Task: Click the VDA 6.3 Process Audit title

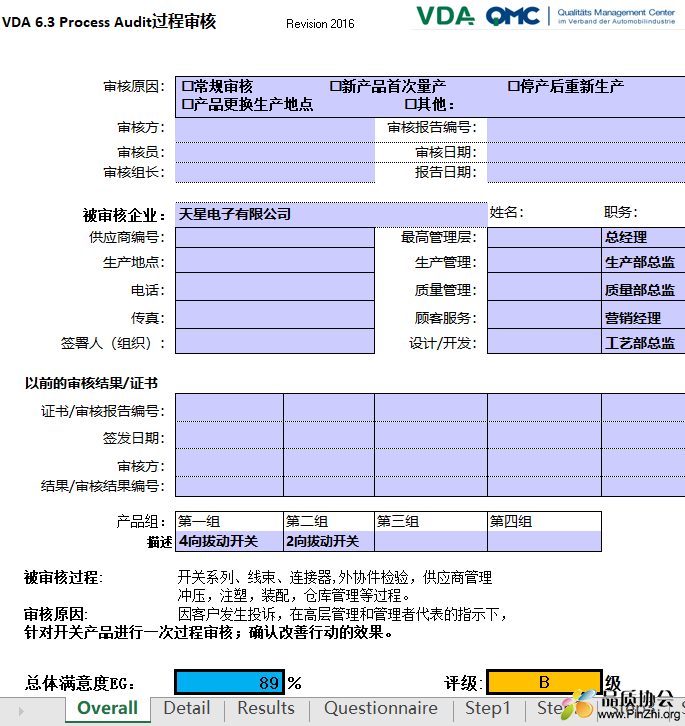Action: click(x=109, y=21)
